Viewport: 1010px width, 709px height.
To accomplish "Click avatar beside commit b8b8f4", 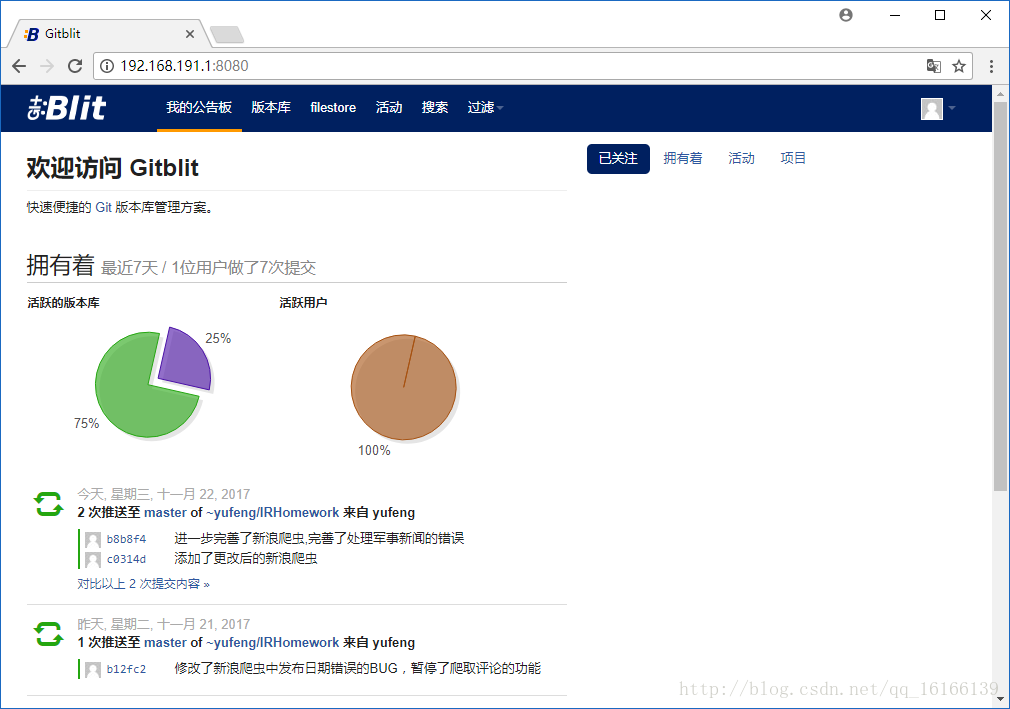I will click(93, 540).
